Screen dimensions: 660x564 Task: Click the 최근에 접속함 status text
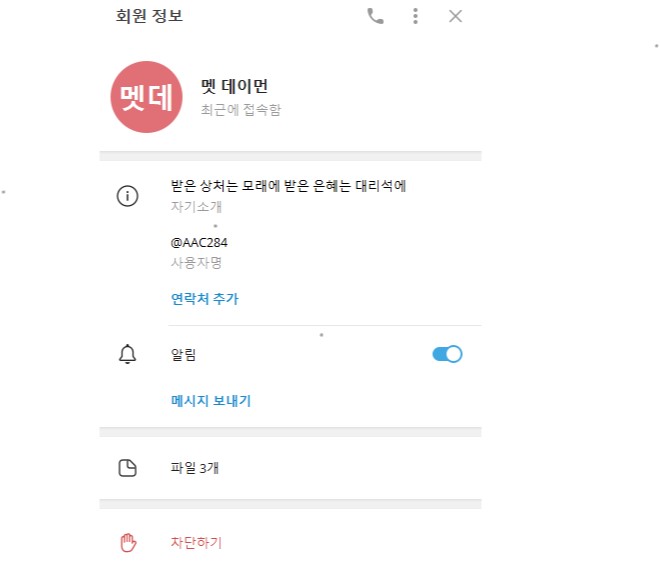tap(241, 110)
